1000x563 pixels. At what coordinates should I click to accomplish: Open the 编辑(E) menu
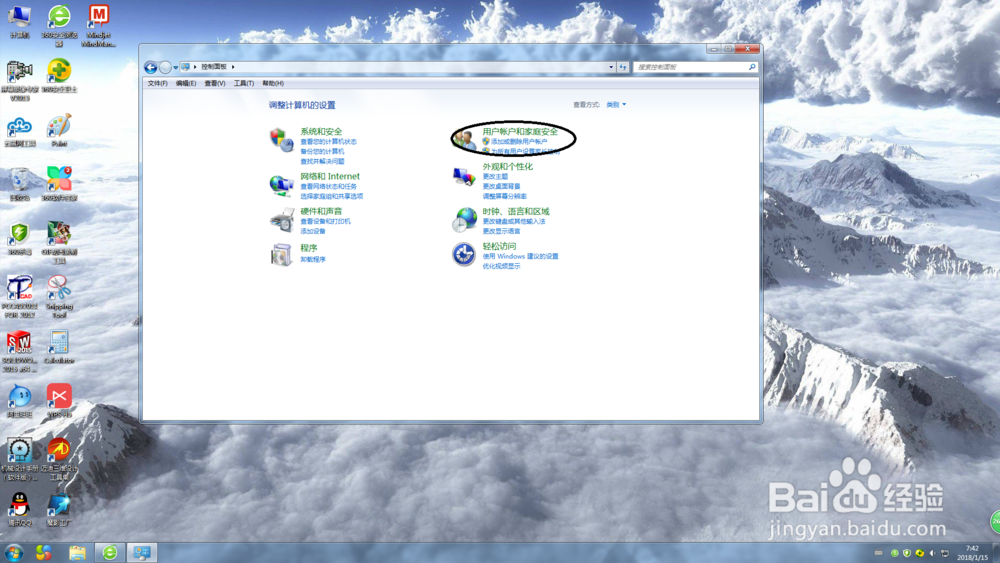point(186,84)
